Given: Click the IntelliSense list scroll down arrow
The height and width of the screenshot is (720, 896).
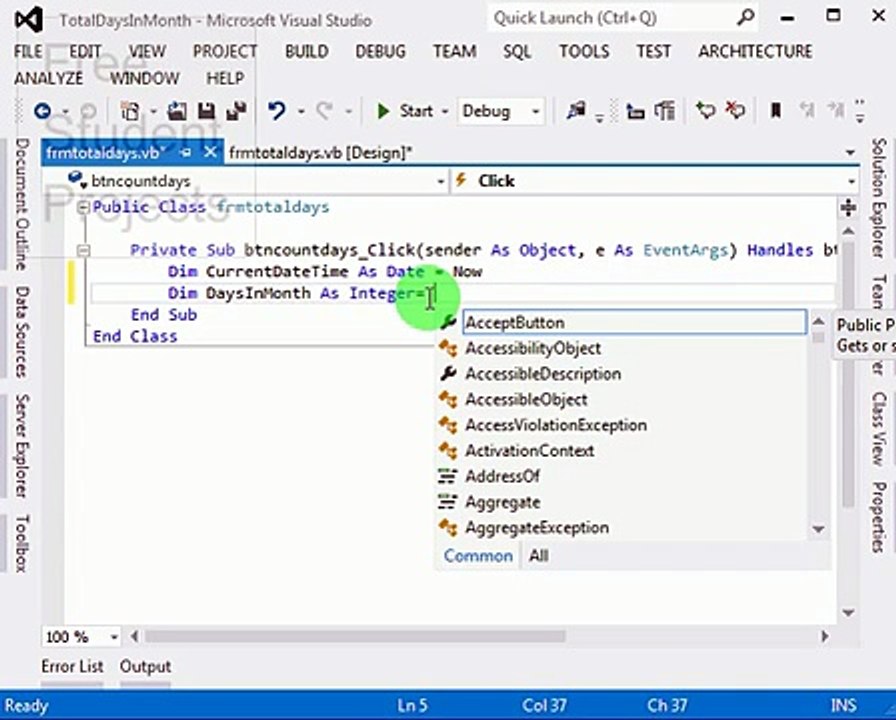Looking at the screenshot, I should (818, 530).
